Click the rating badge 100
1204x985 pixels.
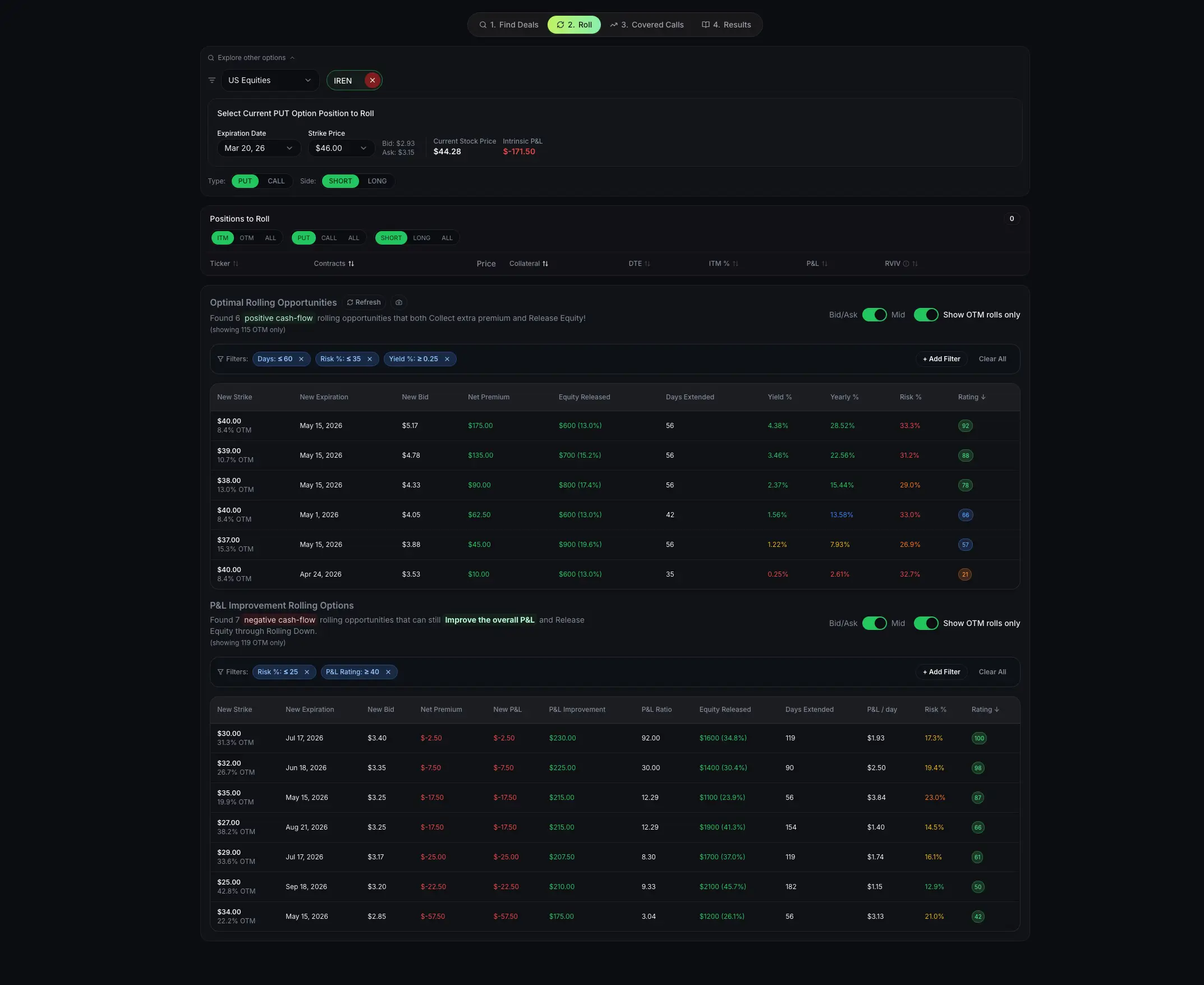point(979,738)
